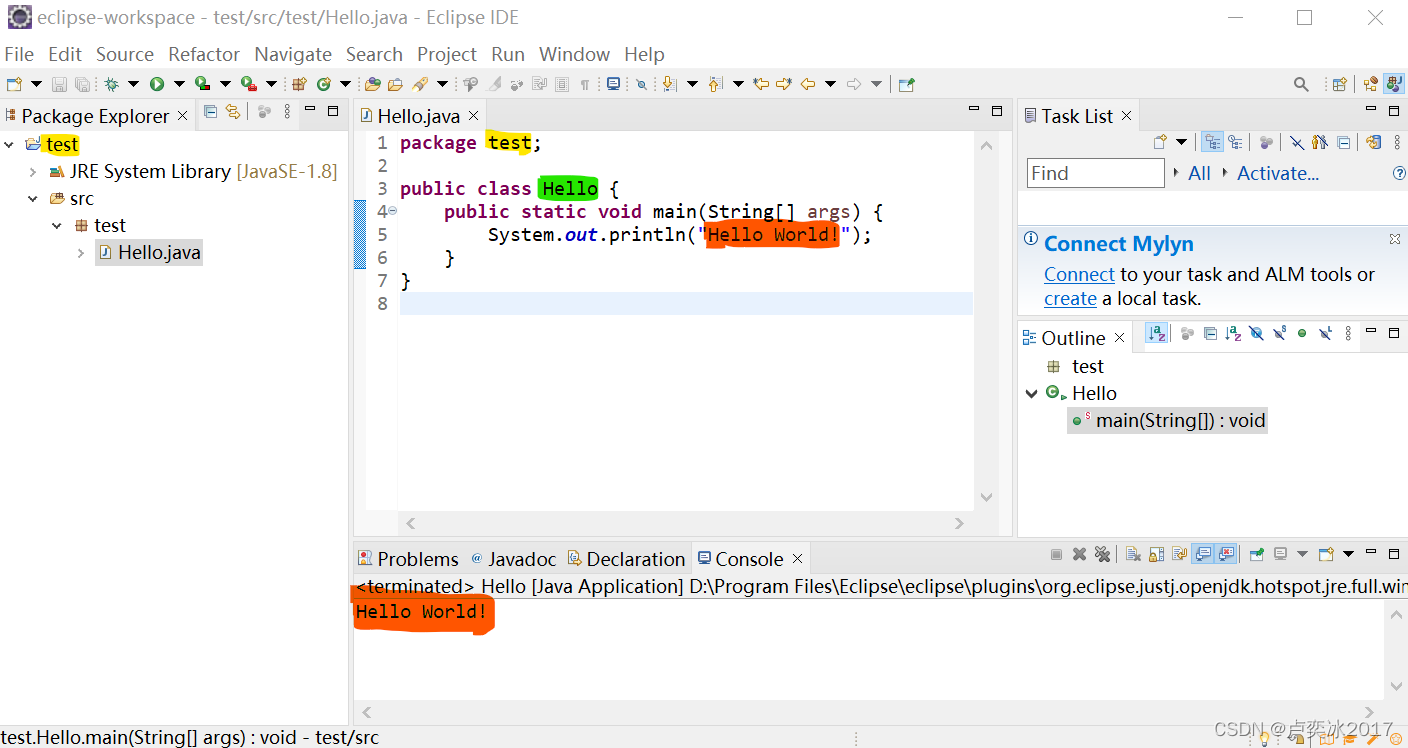Toggle Hide Non-Public Members in Outline
Image resolution: width=1408 pixels, height=748 pixels.
click(1302, 334)
